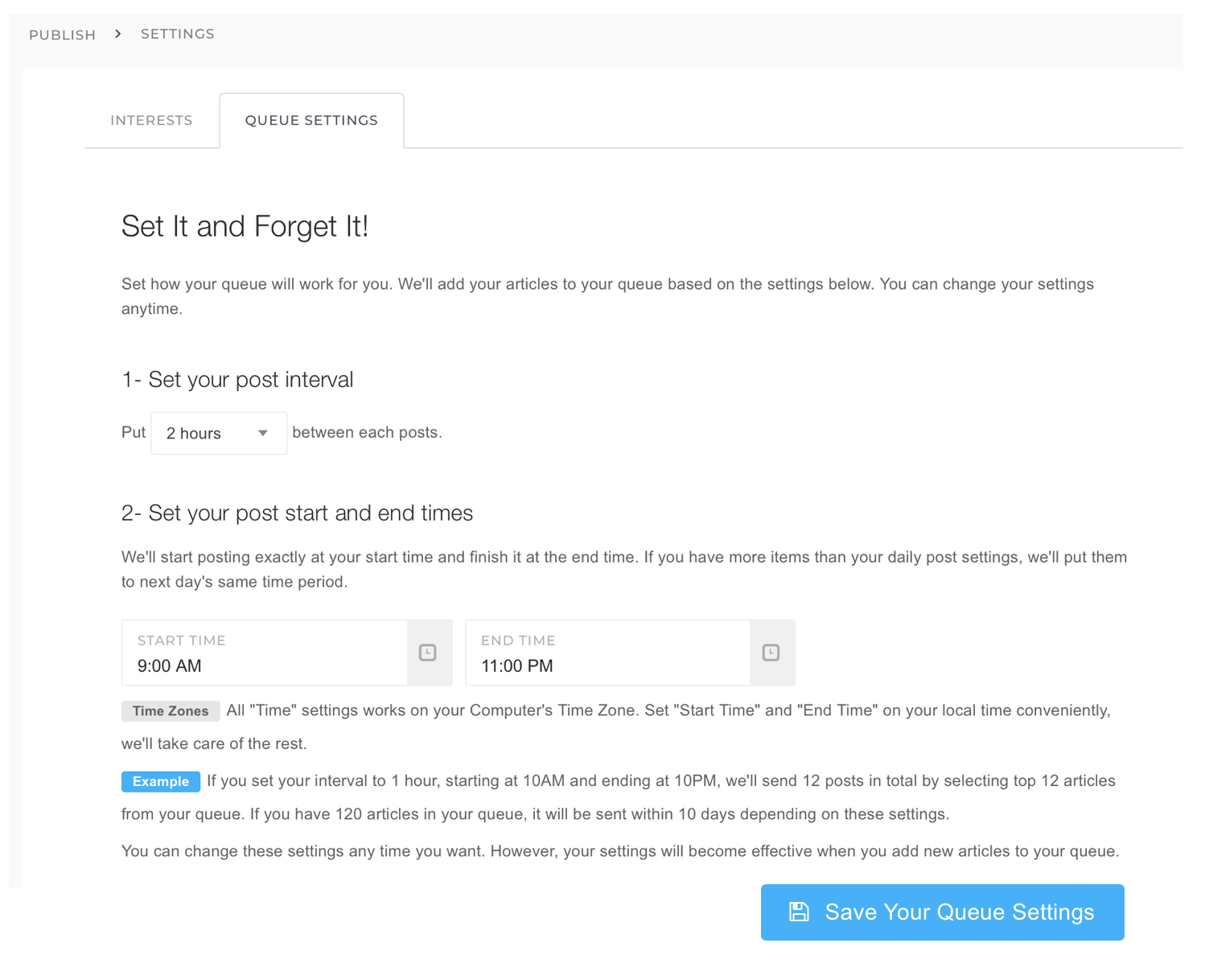Go to PUBLISH in the breadcrumb

pyautogui.click(x=63, y=35)
